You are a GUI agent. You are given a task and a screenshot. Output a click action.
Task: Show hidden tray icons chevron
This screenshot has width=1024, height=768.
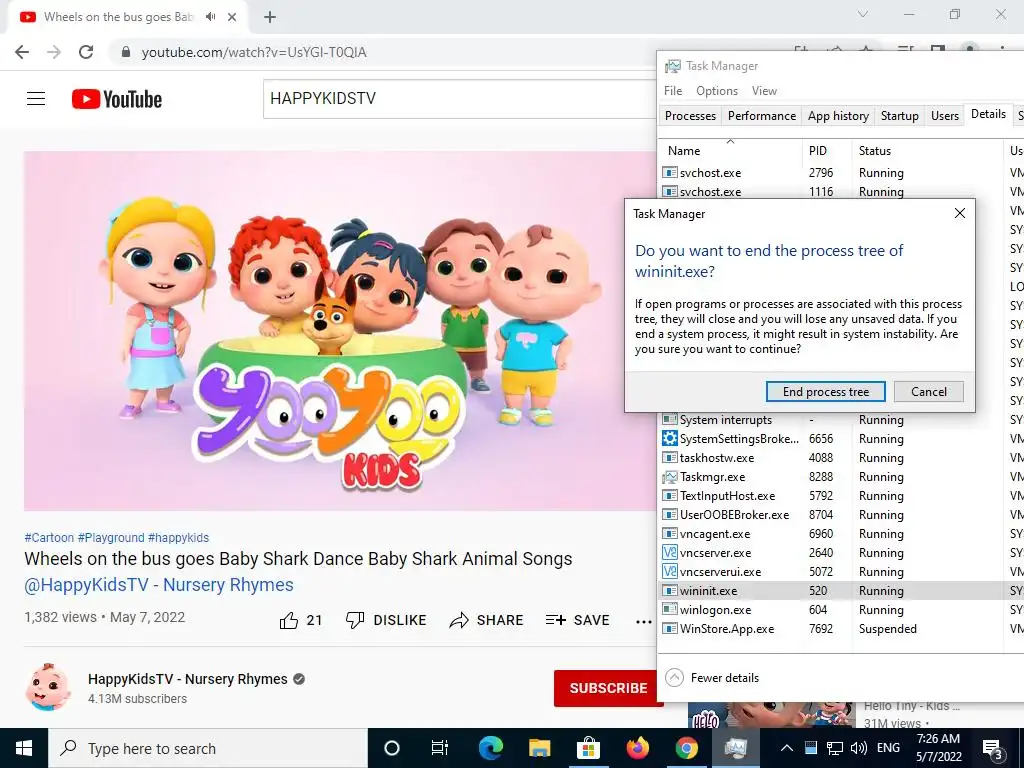787,748
